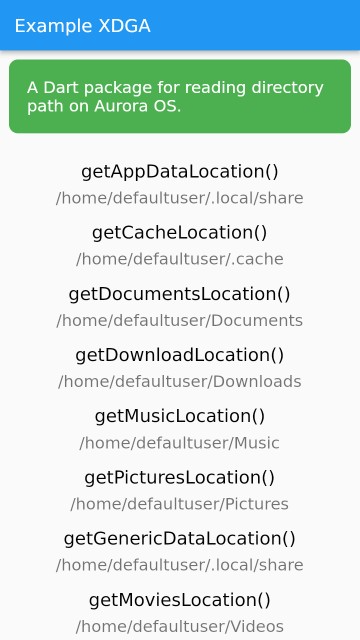Viewport: 360px width, 640px height.
Task: Click the getPicturesLocation() heading
Action: 180,478
